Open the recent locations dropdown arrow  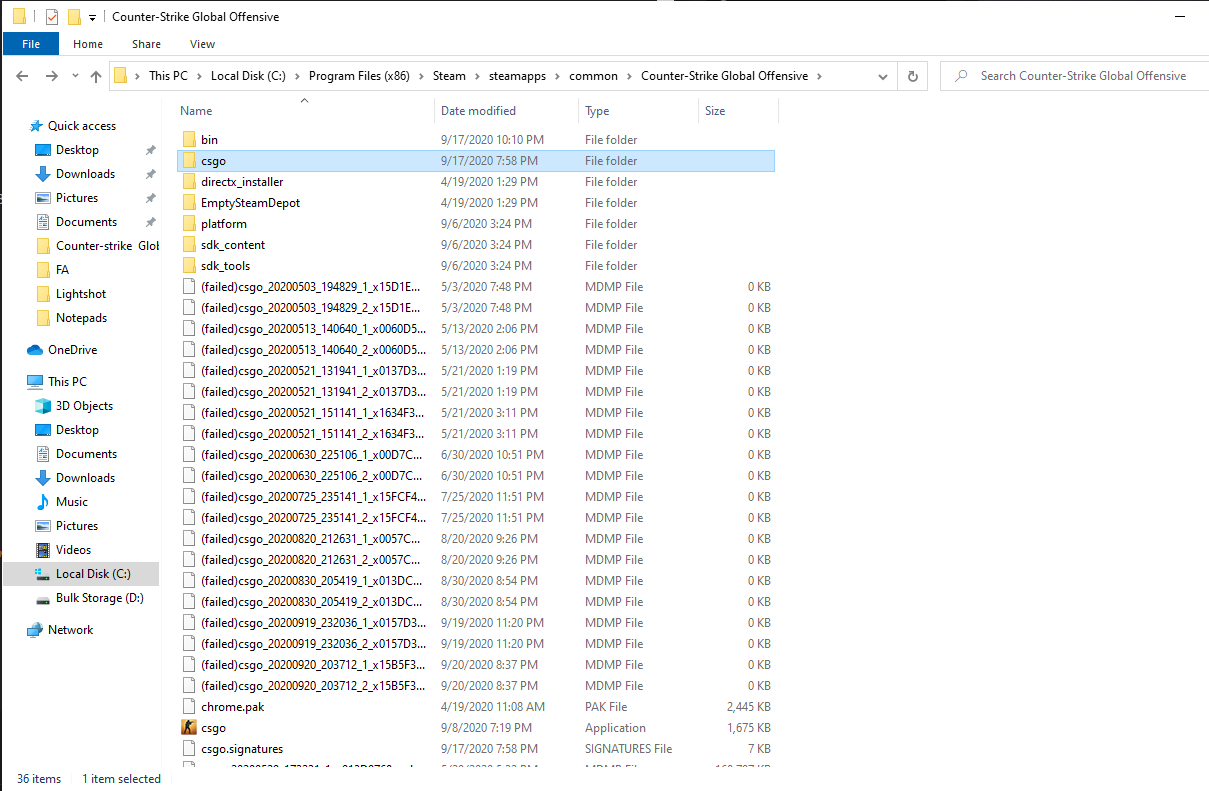point(75,77)
